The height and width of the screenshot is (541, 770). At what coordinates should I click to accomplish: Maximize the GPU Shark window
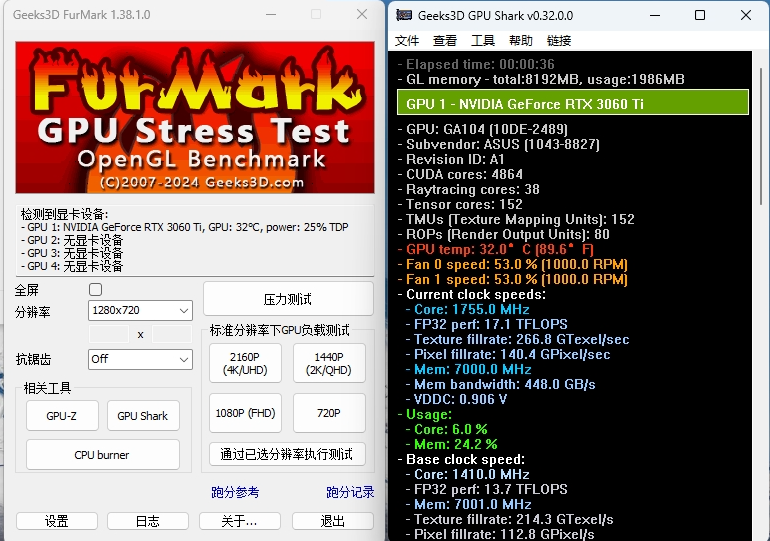click(x=700, y=15)
